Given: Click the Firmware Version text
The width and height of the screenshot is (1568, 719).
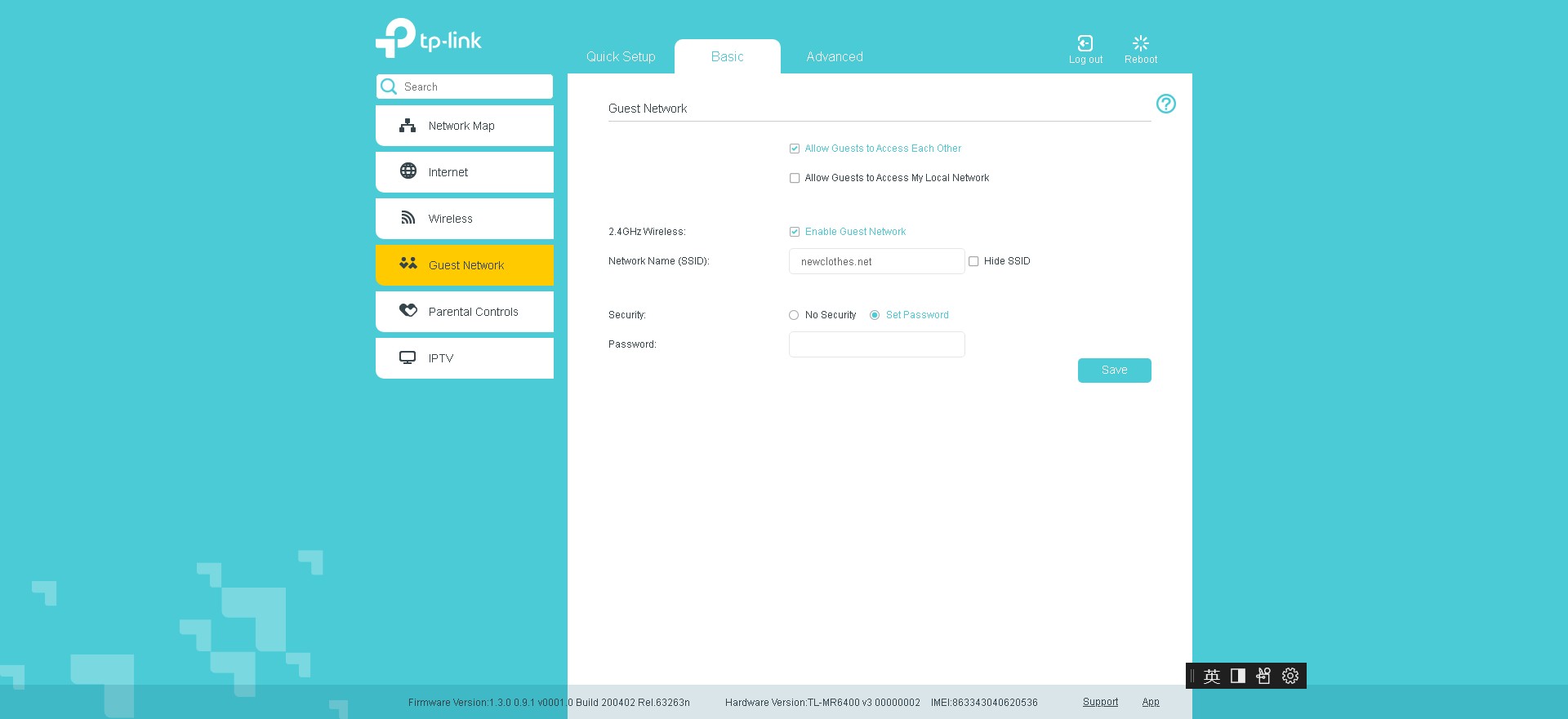Looking at the screenshot, I should 549,703.
